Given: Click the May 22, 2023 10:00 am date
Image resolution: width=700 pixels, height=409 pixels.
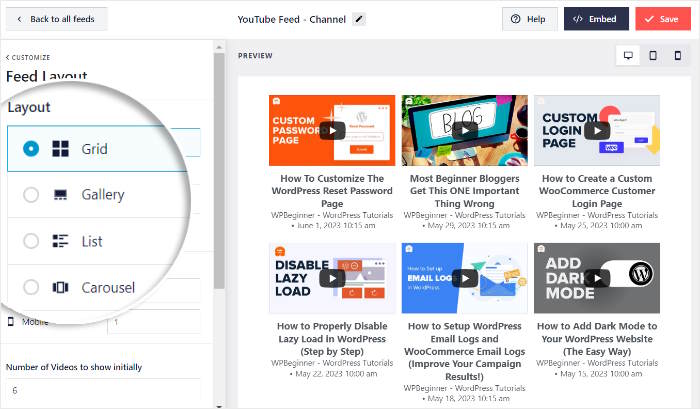Looking at the screenshot, I should [x=336, y=374].
